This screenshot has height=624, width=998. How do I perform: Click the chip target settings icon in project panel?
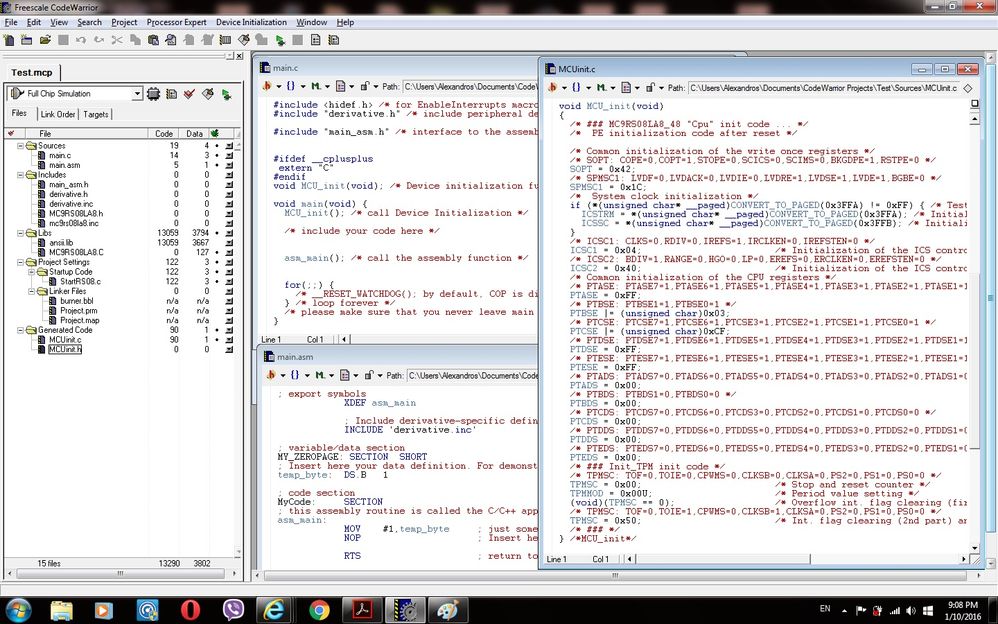(x=153, y=94)
